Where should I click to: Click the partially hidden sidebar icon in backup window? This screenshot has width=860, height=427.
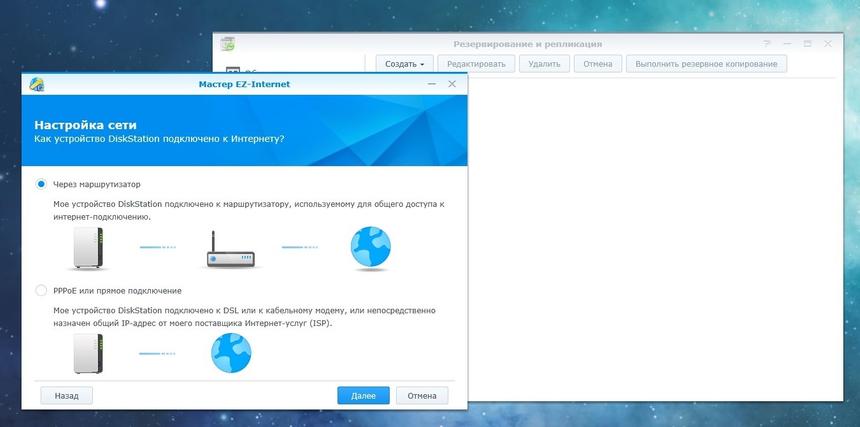pyautogui.click(x=233, y=71)
